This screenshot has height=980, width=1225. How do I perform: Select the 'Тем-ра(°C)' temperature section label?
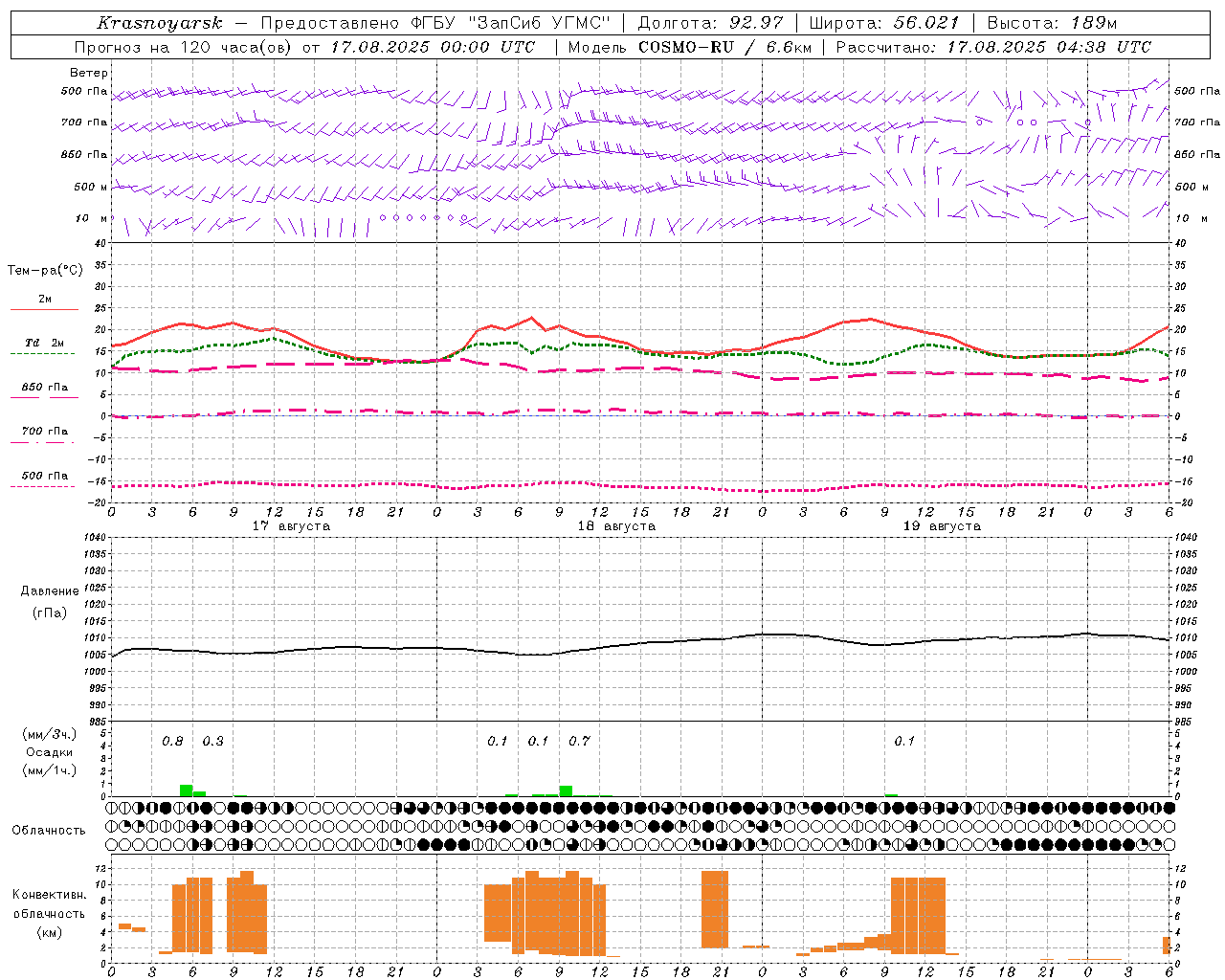pyautogui.click(x=45, y=271)
